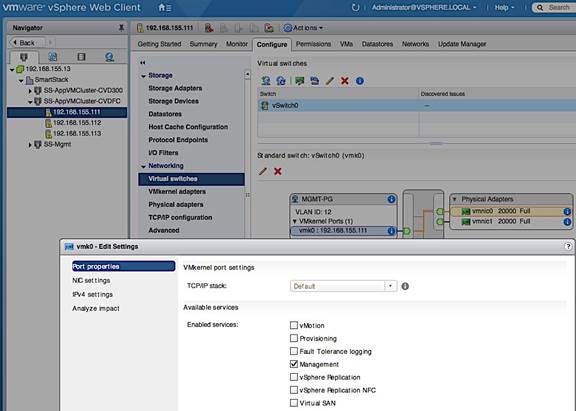This screenshot has width=576, height=411.
Task: Click migrate VMkernel adapter icon
Action: tap(314, 81)
